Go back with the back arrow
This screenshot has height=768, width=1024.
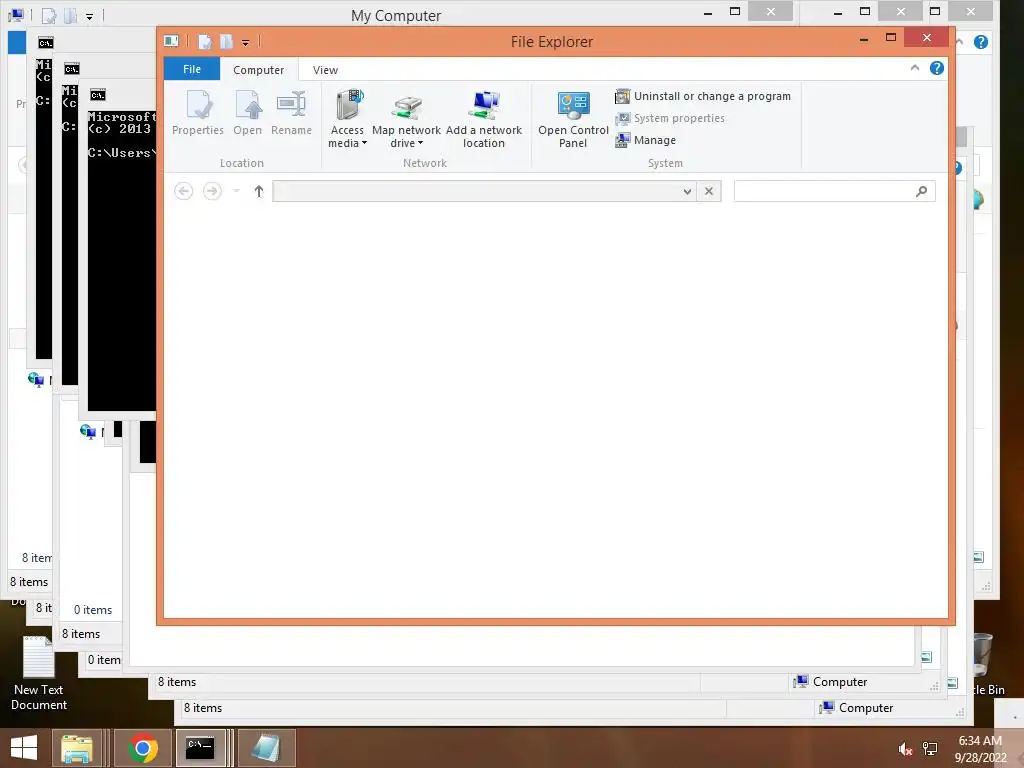click(184, 191)
